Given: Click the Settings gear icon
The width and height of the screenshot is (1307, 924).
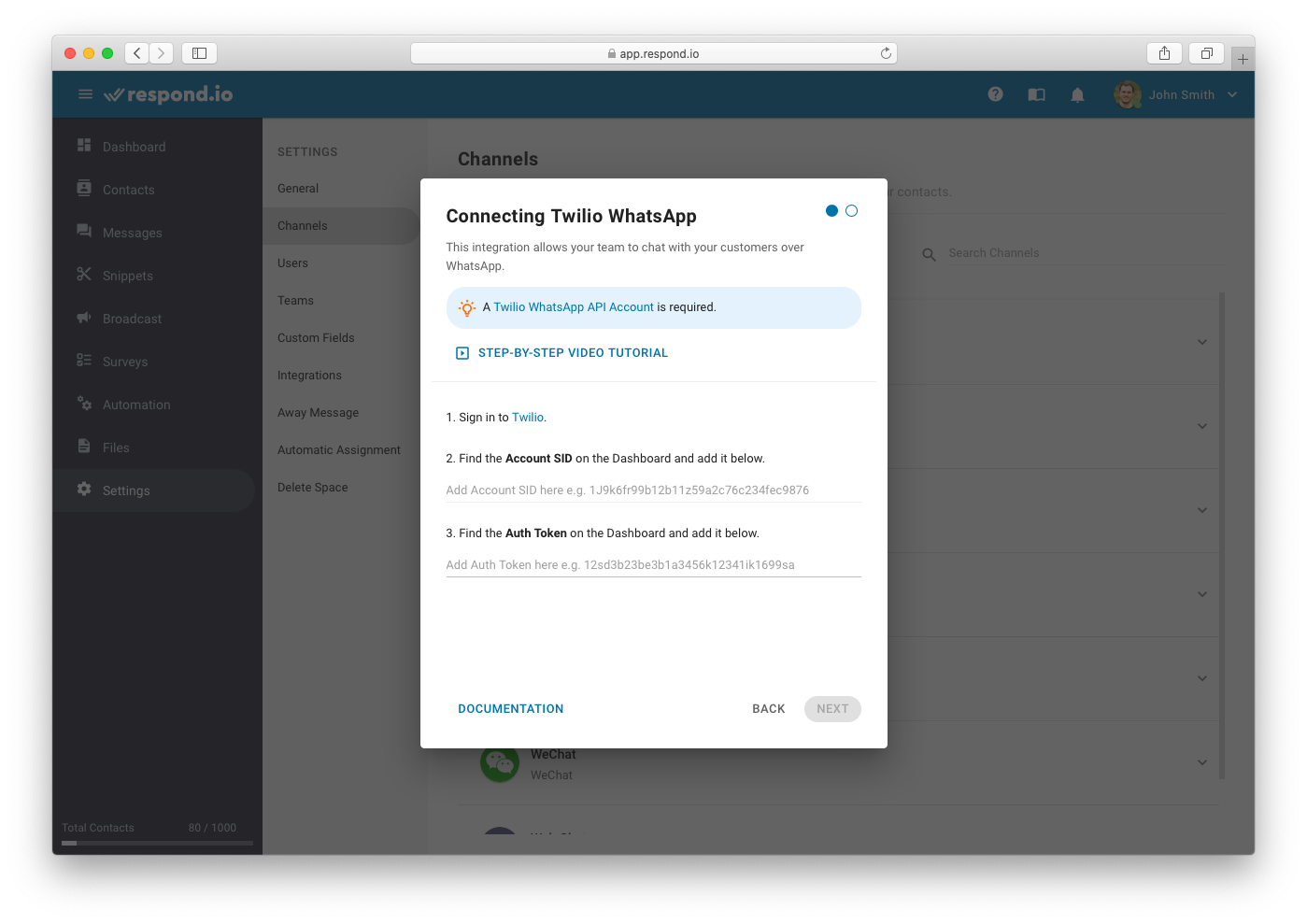Looking at the screenshot, I should (84, 490).
